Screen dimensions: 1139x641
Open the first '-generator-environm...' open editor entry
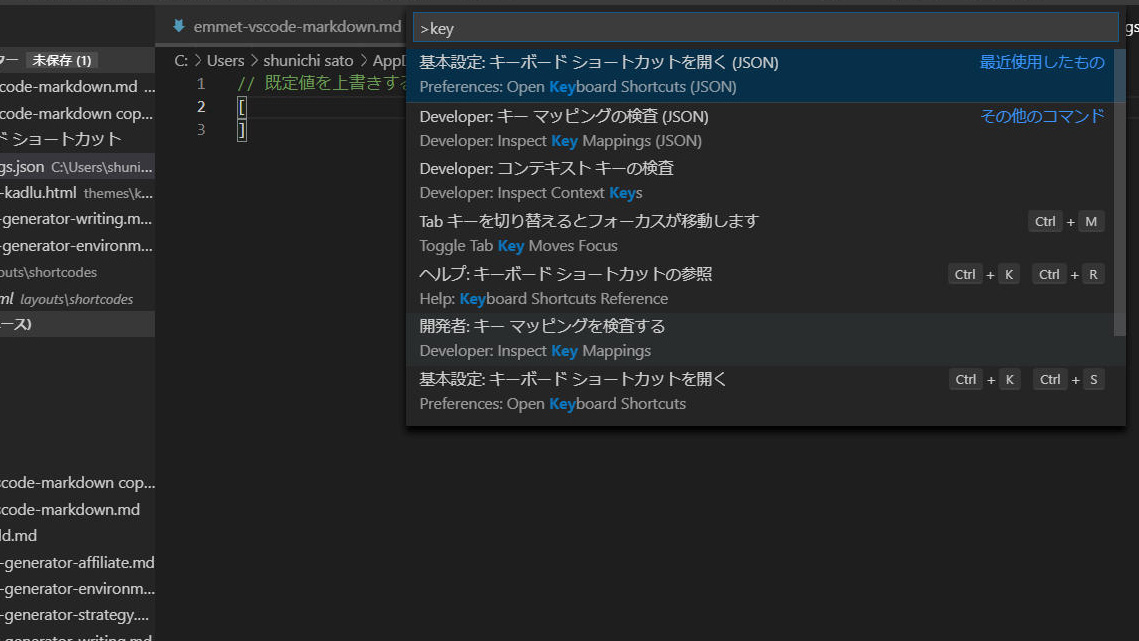77,246
